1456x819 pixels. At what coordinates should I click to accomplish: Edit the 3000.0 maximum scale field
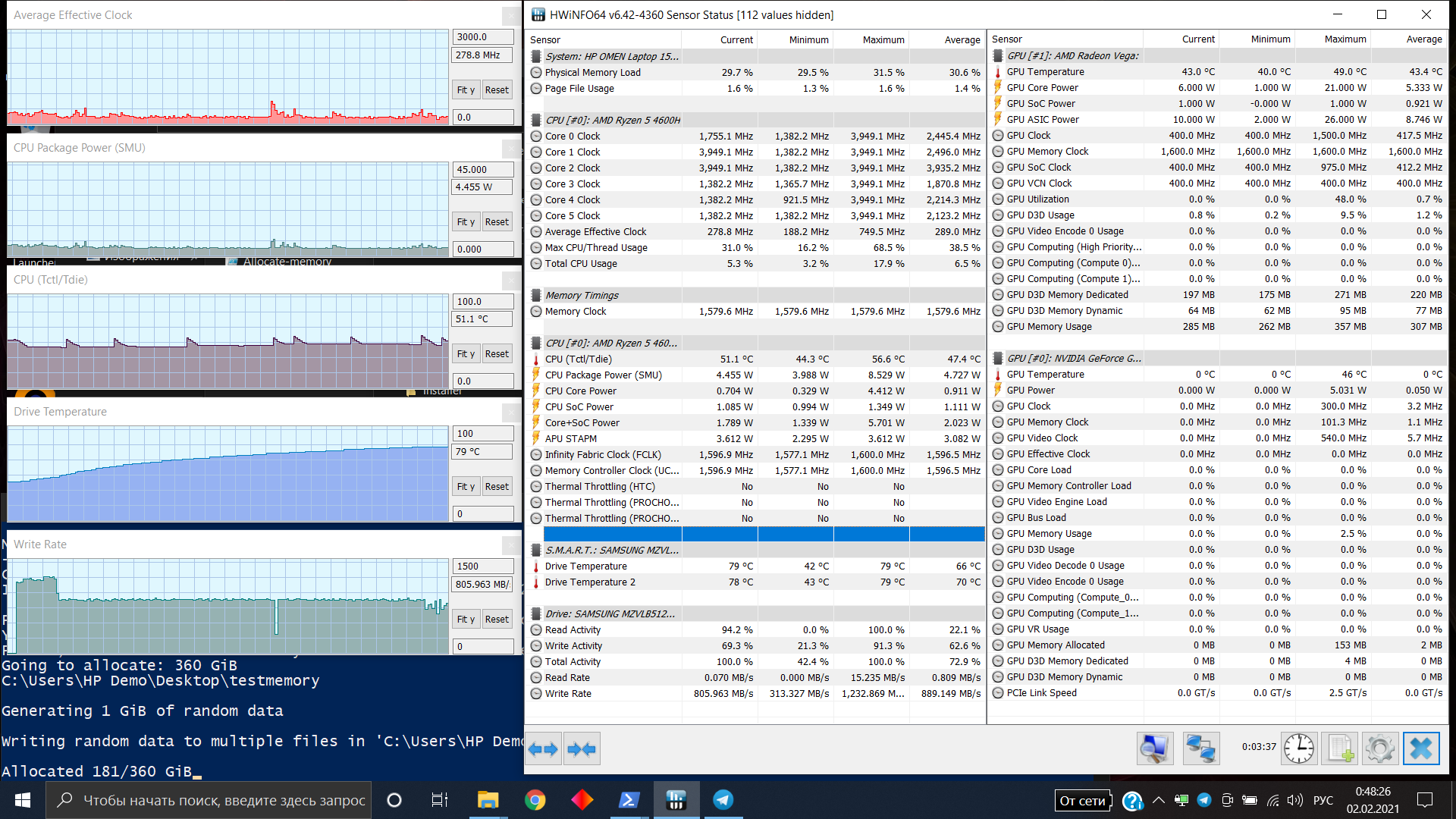482,37
